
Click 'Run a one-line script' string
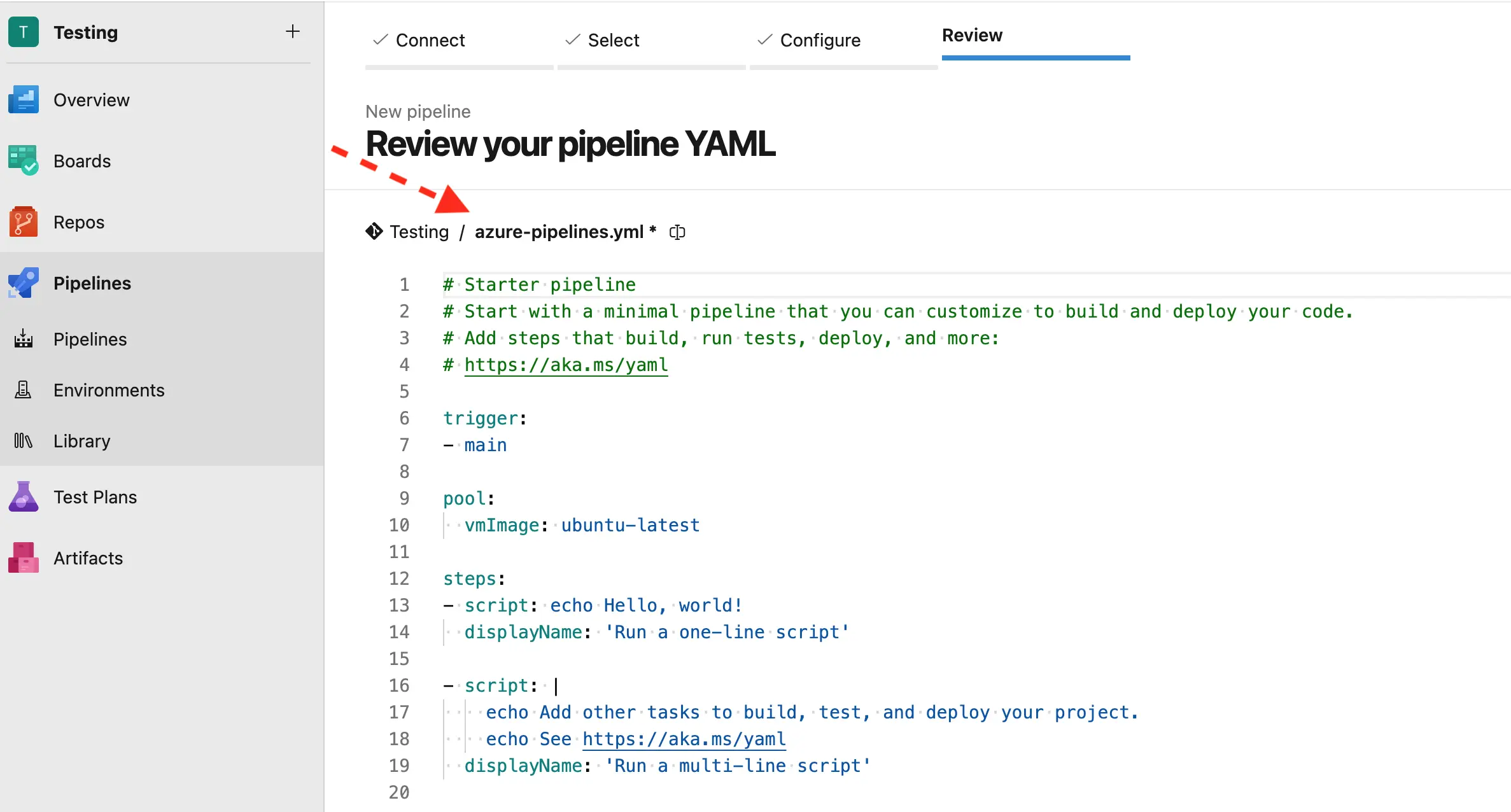pos(727,632)
